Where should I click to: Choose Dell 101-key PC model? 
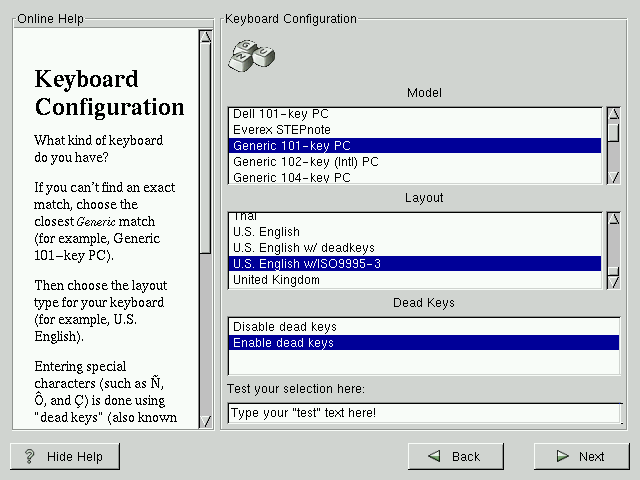pyautogui.click(x=280, y=114)
